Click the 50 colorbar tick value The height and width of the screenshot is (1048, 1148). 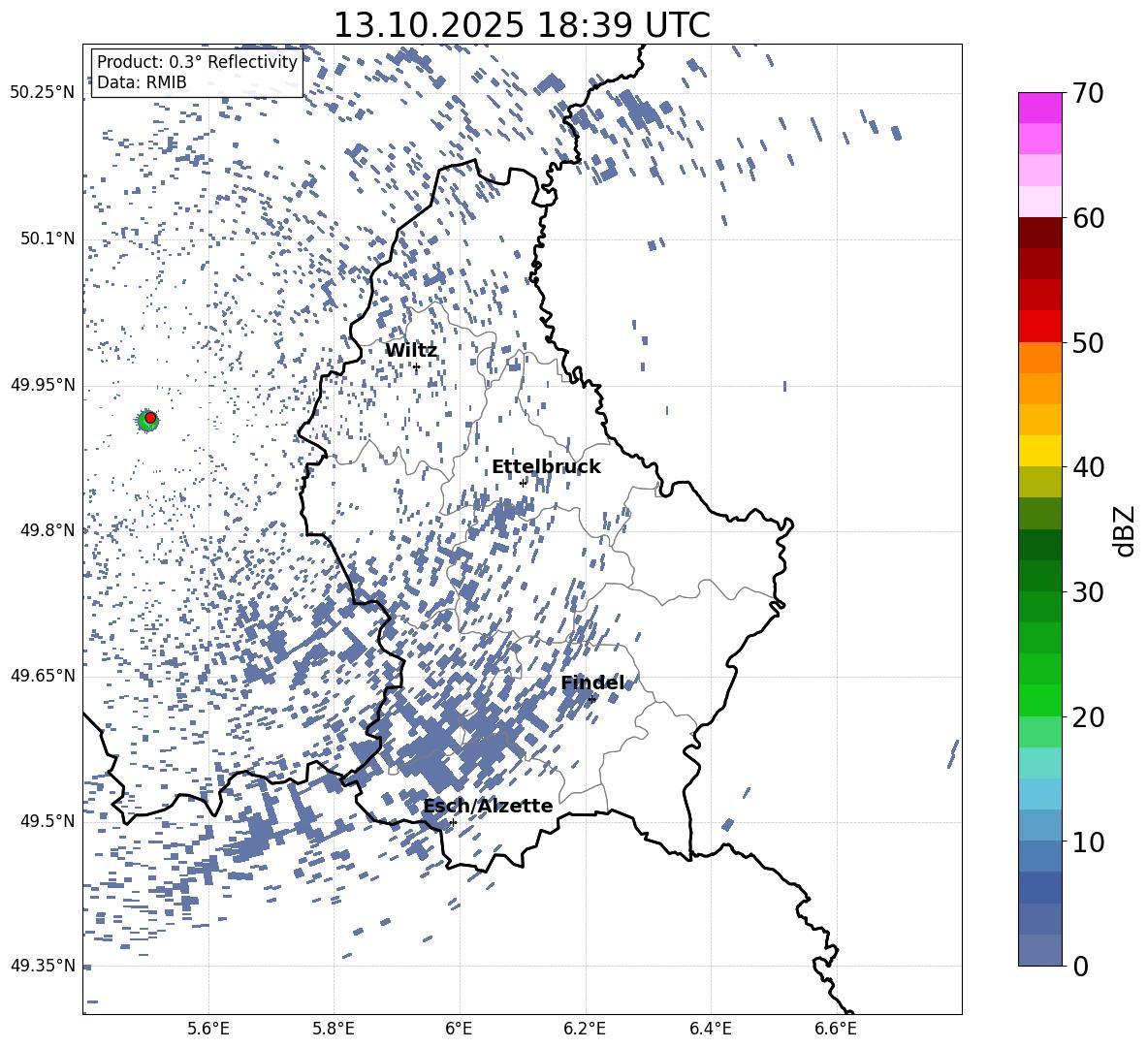point(1088,343)
